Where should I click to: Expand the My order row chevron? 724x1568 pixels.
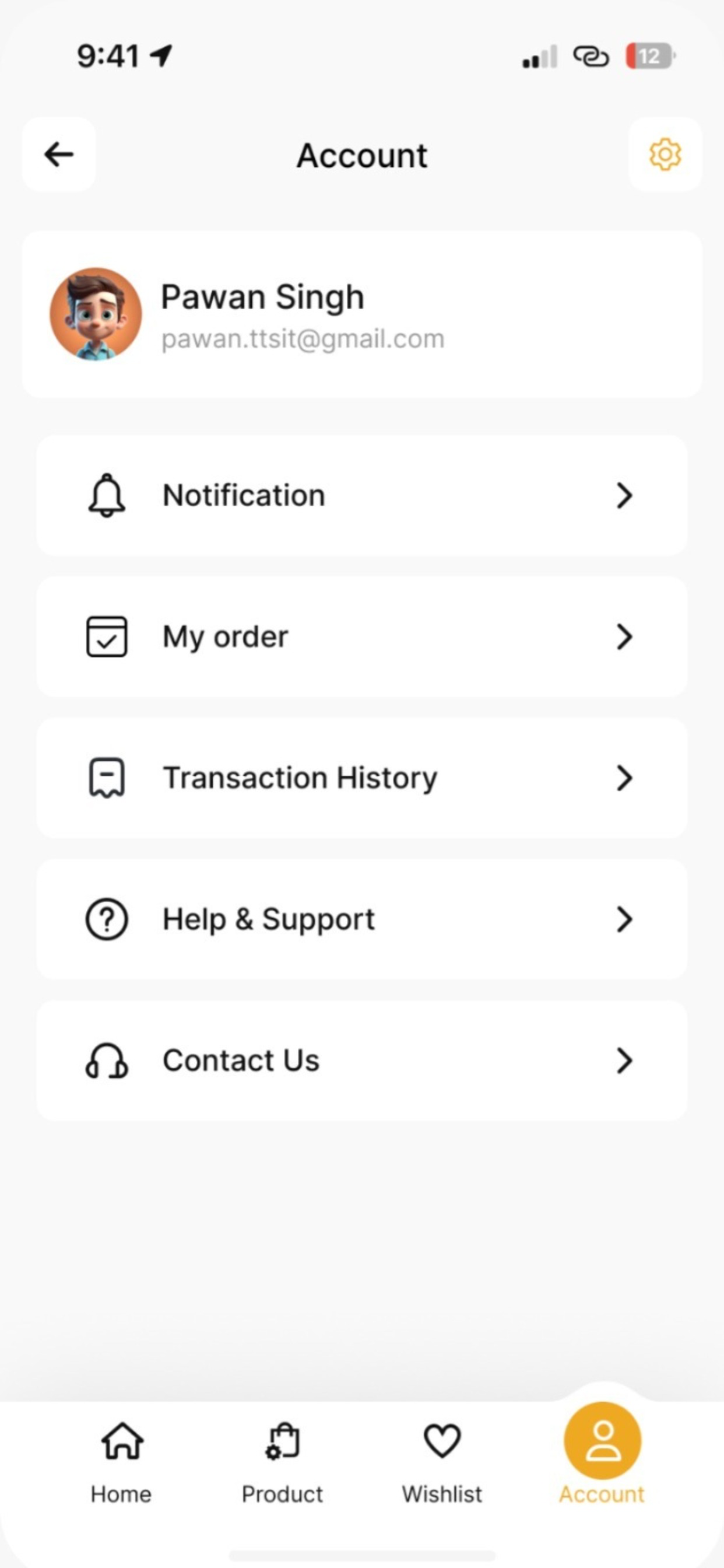[x=624, y=636]
